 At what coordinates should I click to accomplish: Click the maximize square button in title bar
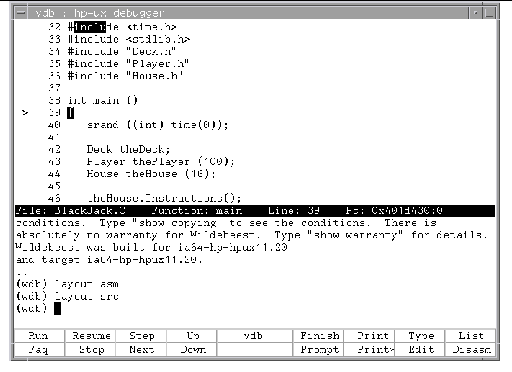point(489,13)
